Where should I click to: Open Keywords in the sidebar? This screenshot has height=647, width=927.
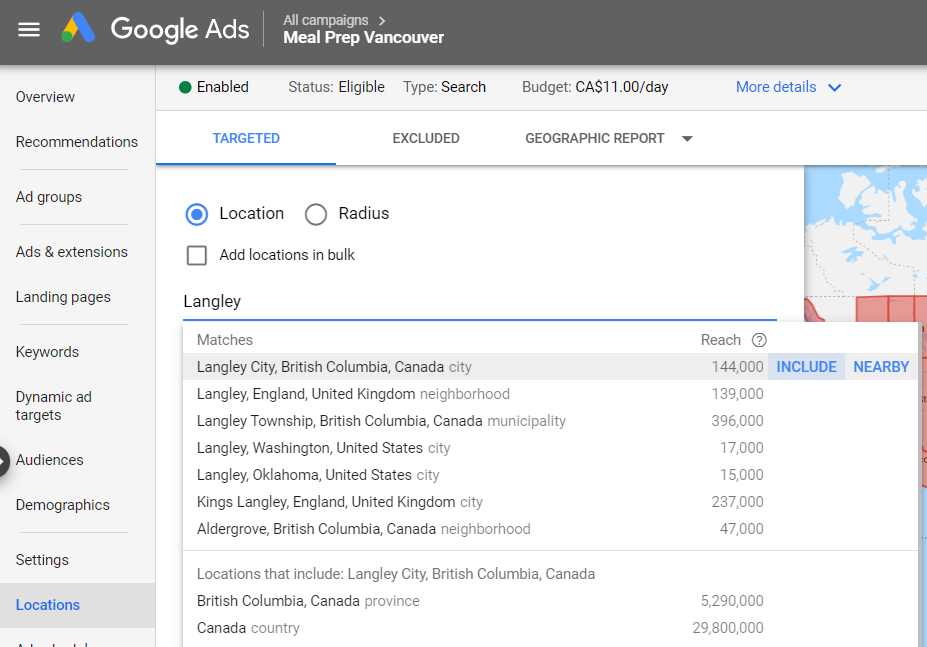tap(47, 352)
